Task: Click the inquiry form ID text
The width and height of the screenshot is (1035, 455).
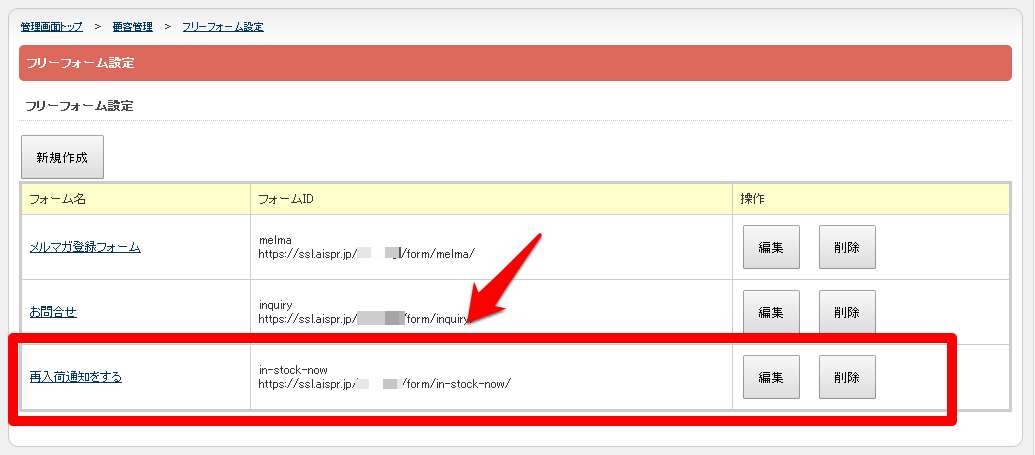Action: point(277,305)
